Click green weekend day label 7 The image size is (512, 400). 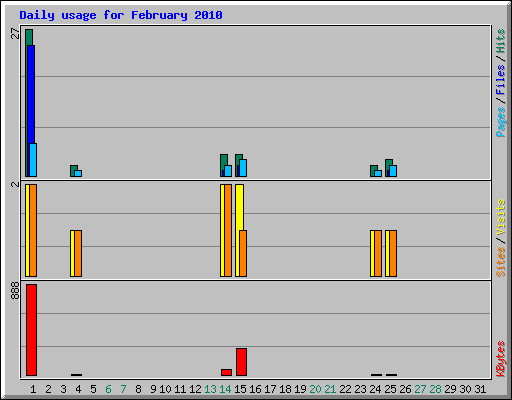point(123,389)
